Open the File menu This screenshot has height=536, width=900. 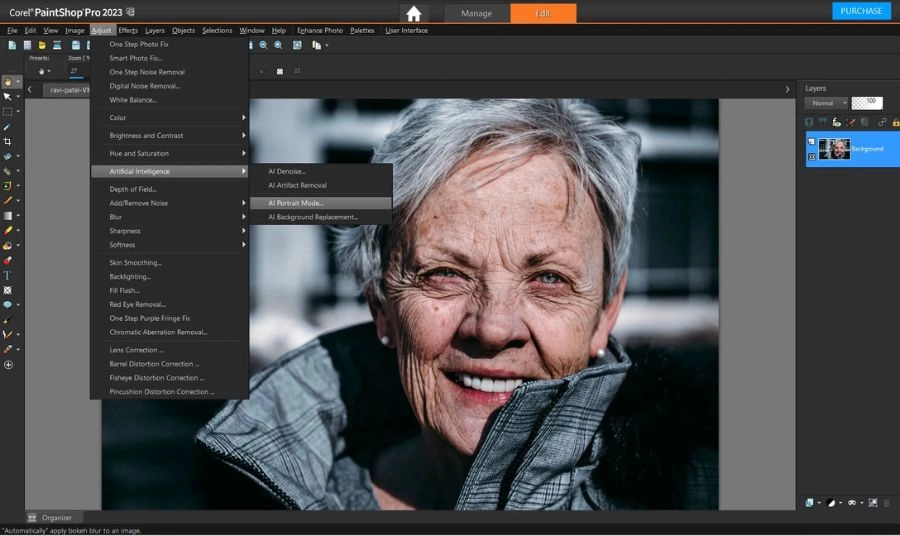12,30
